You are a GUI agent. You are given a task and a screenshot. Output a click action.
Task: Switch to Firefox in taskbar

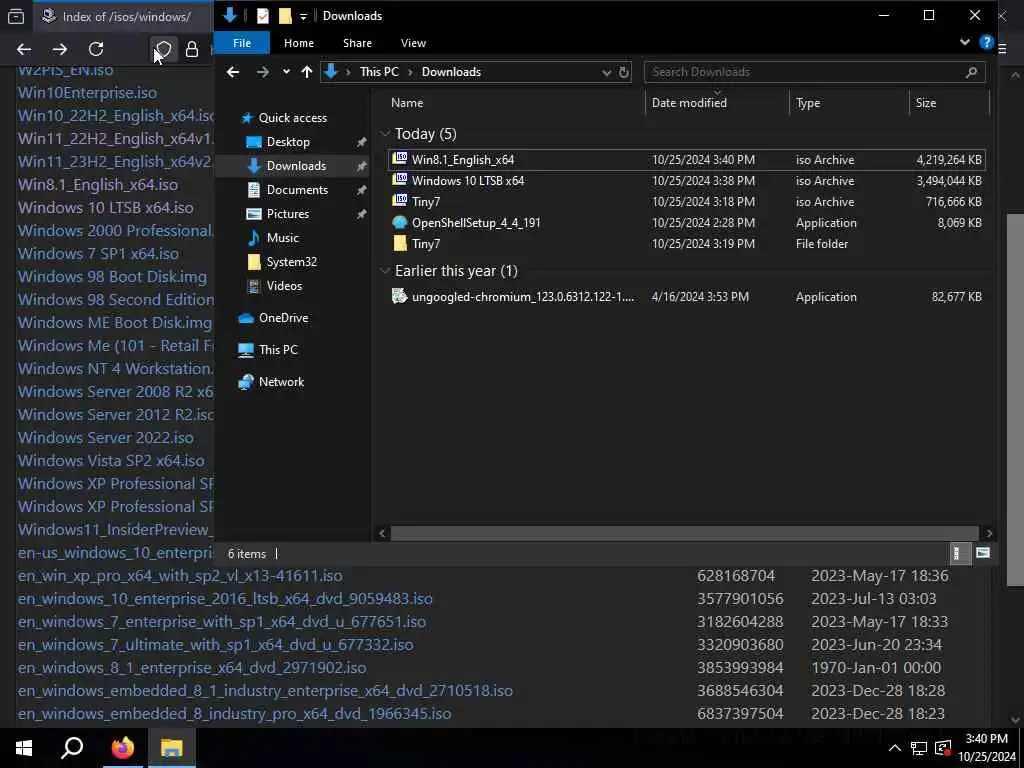click(122, 748)
